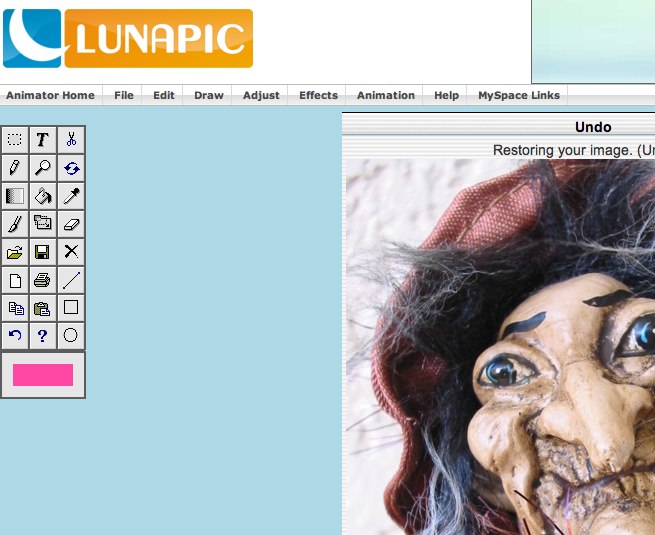The image size is (655, 535).
Task: Select the Text tool
Action: [x=43, y=139]
